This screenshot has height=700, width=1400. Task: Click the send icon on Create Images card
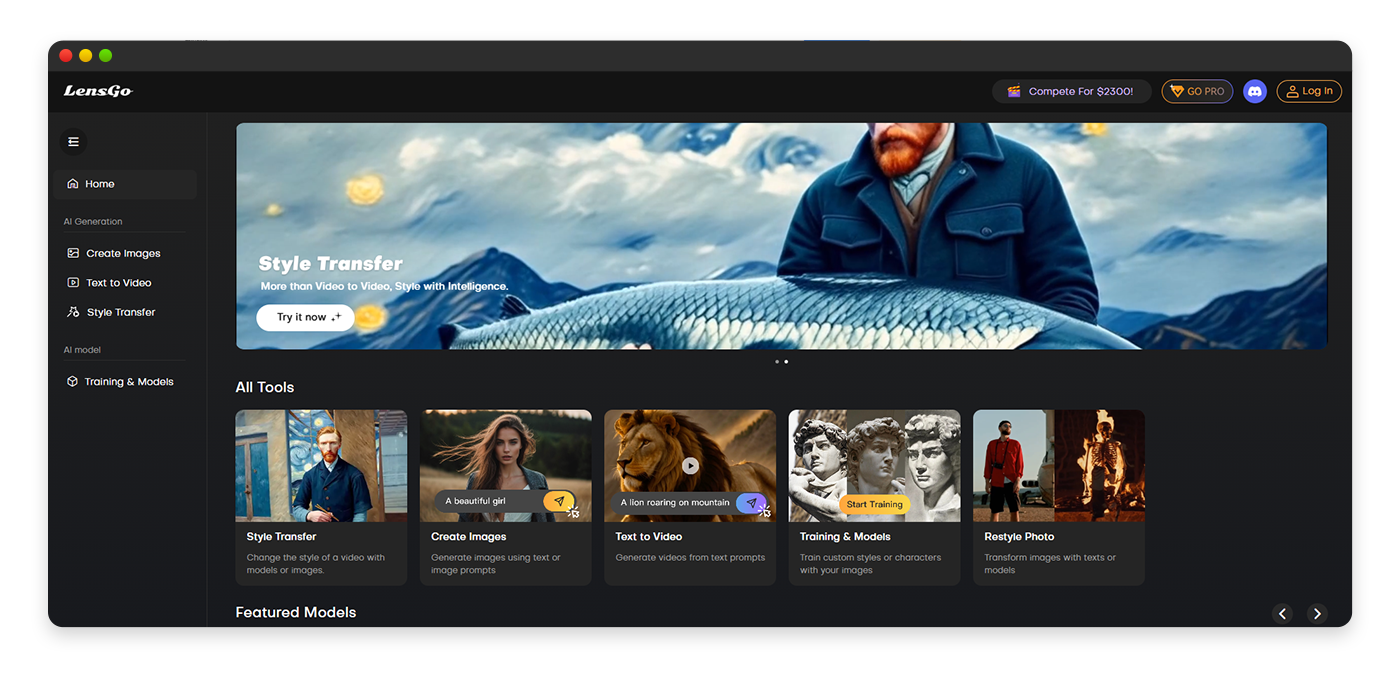click(x=559, y=501)
